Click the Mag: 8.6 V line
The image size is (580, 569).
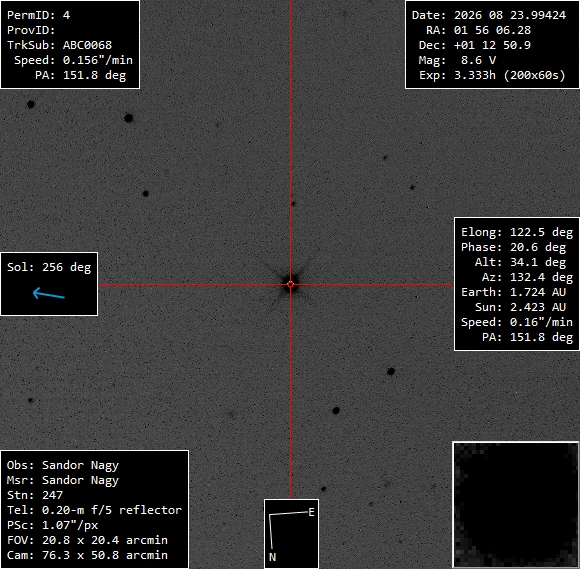tap(457, 60)
